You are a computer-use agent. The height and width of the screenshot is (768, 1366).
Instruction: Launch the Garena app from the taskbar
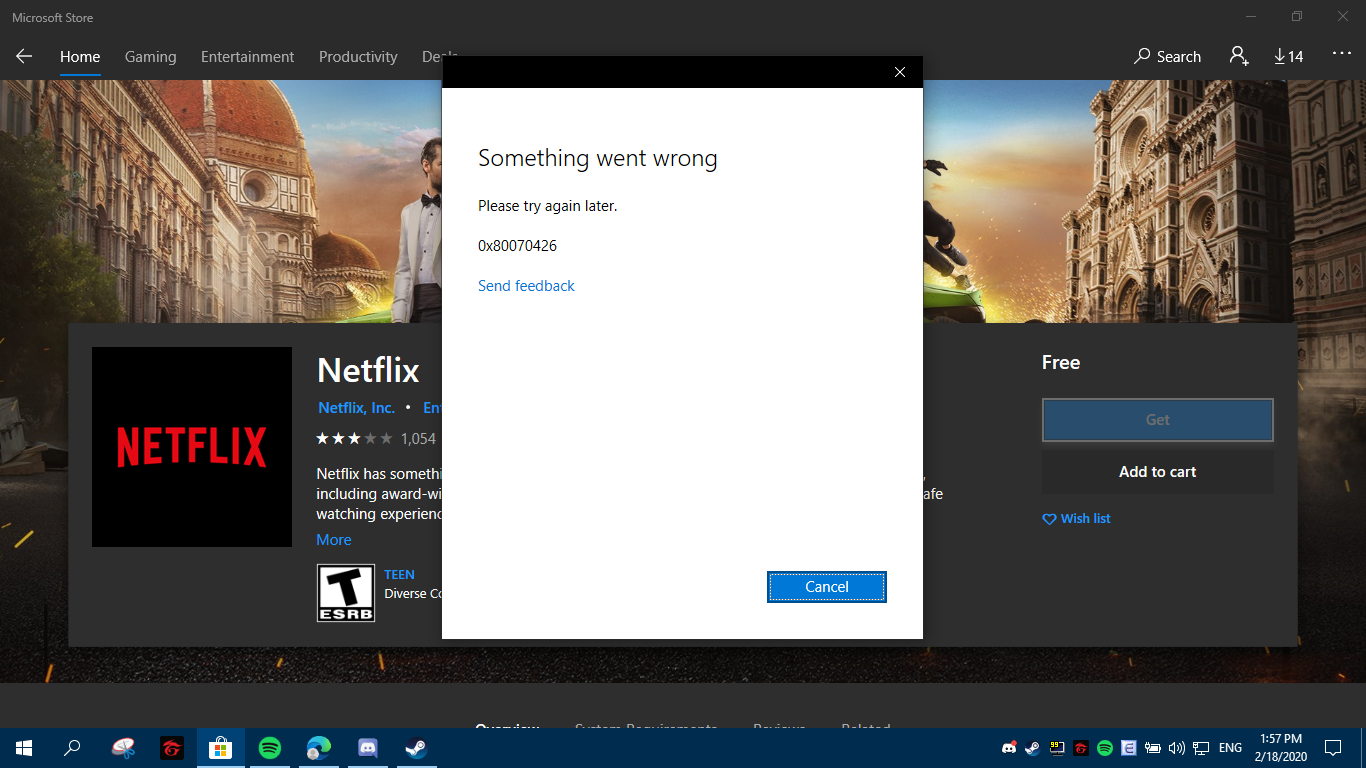(x=172, y=747)
